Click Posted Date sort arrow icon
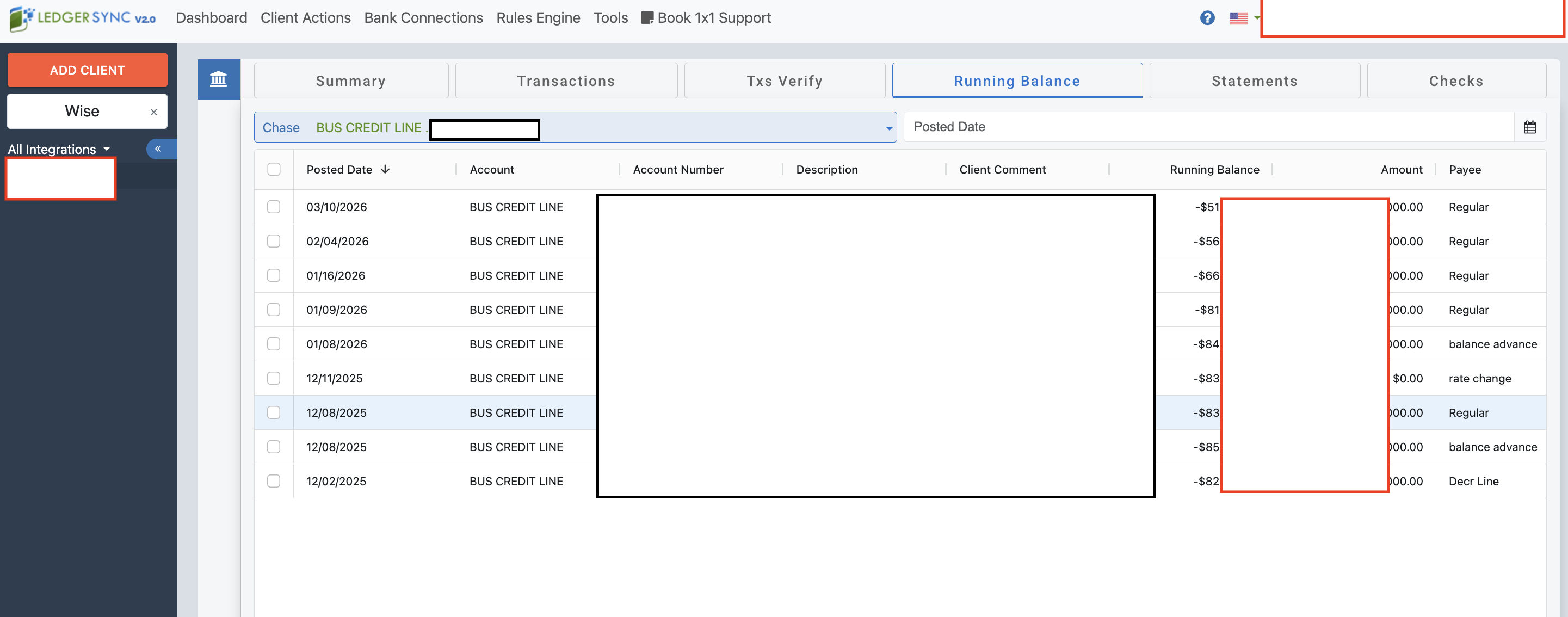1568x617 pixels. tap(385, 170)
